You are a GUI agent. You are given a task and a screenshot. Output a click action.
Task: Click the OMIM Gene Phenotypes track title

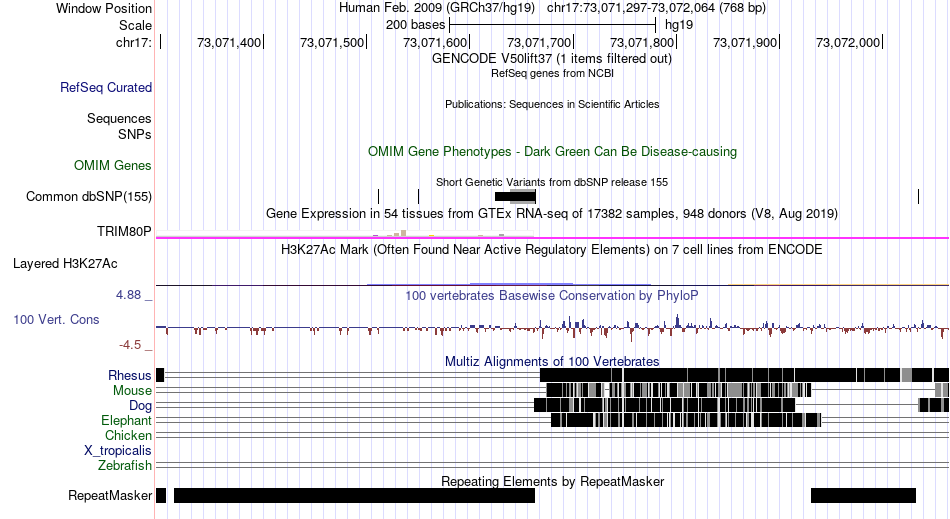tap(552, 151)
